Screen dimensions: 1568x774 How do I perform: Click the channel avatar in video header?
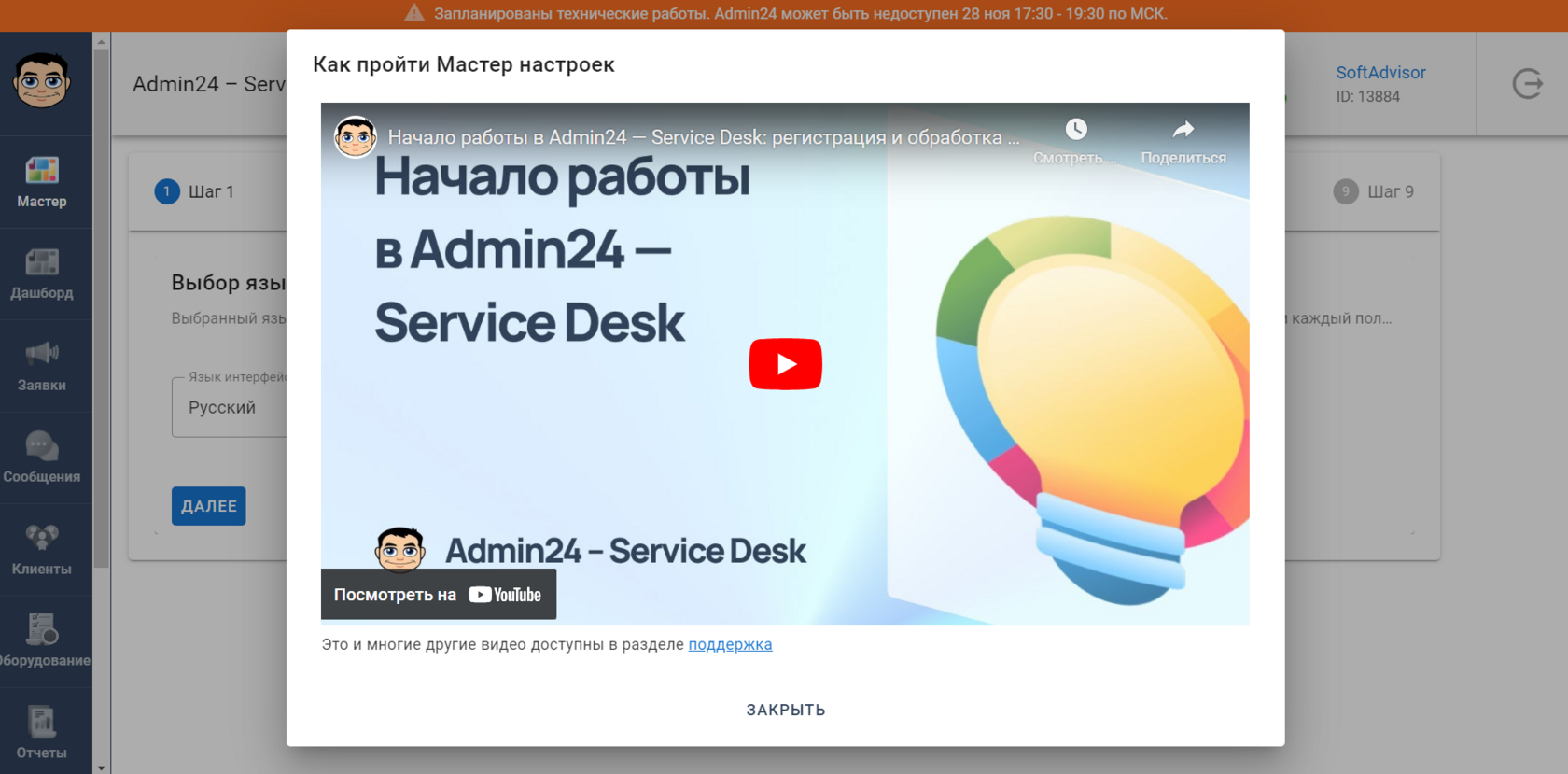pyautogui.click(x=356, y=137)
